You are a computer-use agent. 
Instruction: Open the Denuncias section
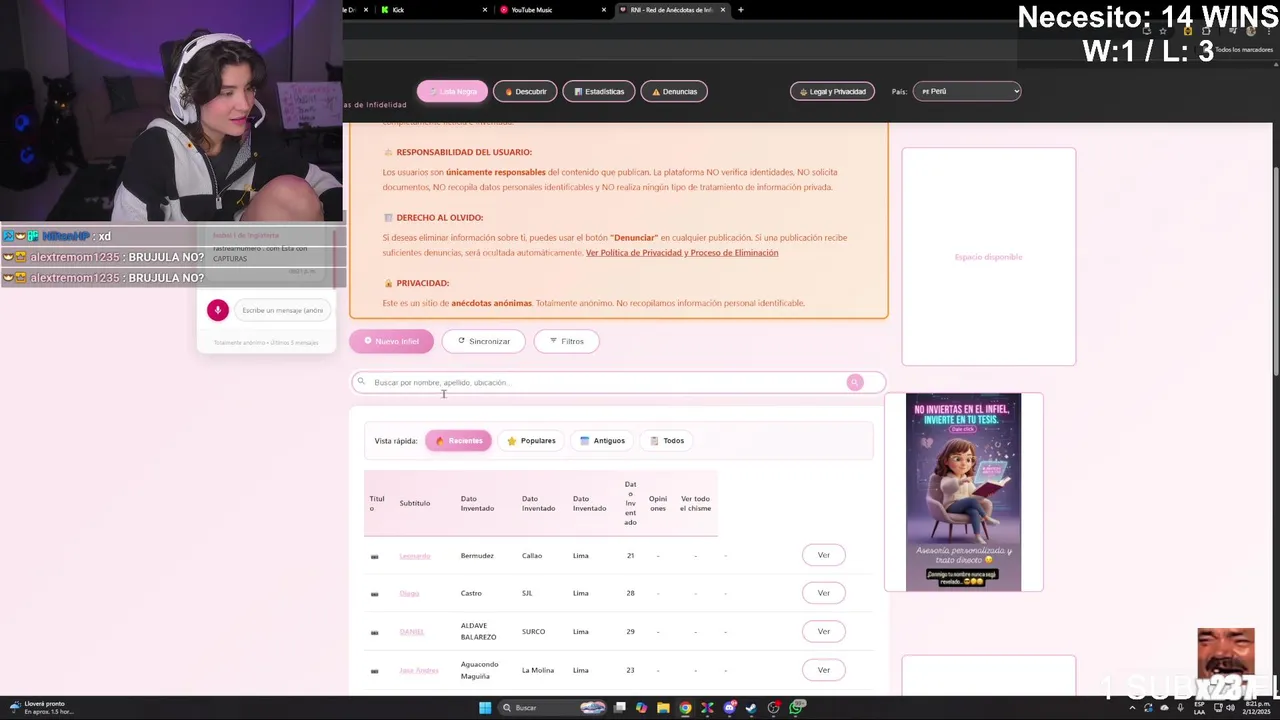point(674,91)
